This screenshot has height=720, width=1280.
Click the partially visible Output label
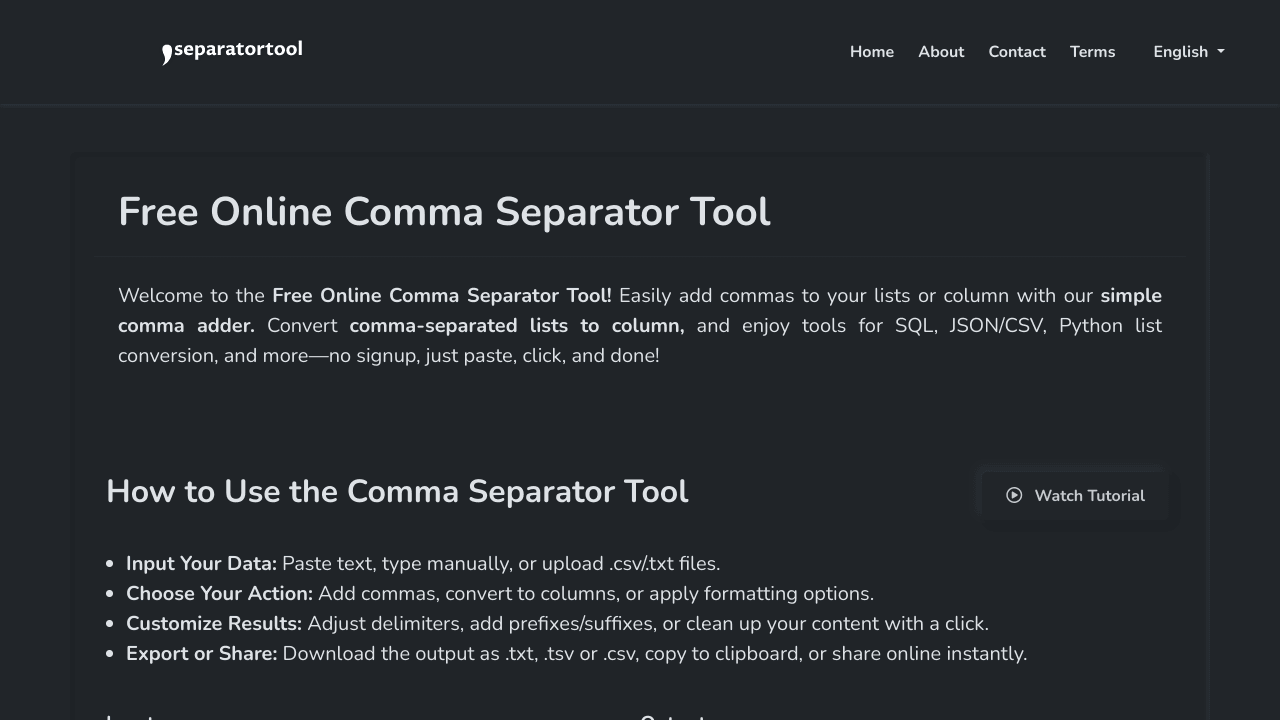click(672, 715)
